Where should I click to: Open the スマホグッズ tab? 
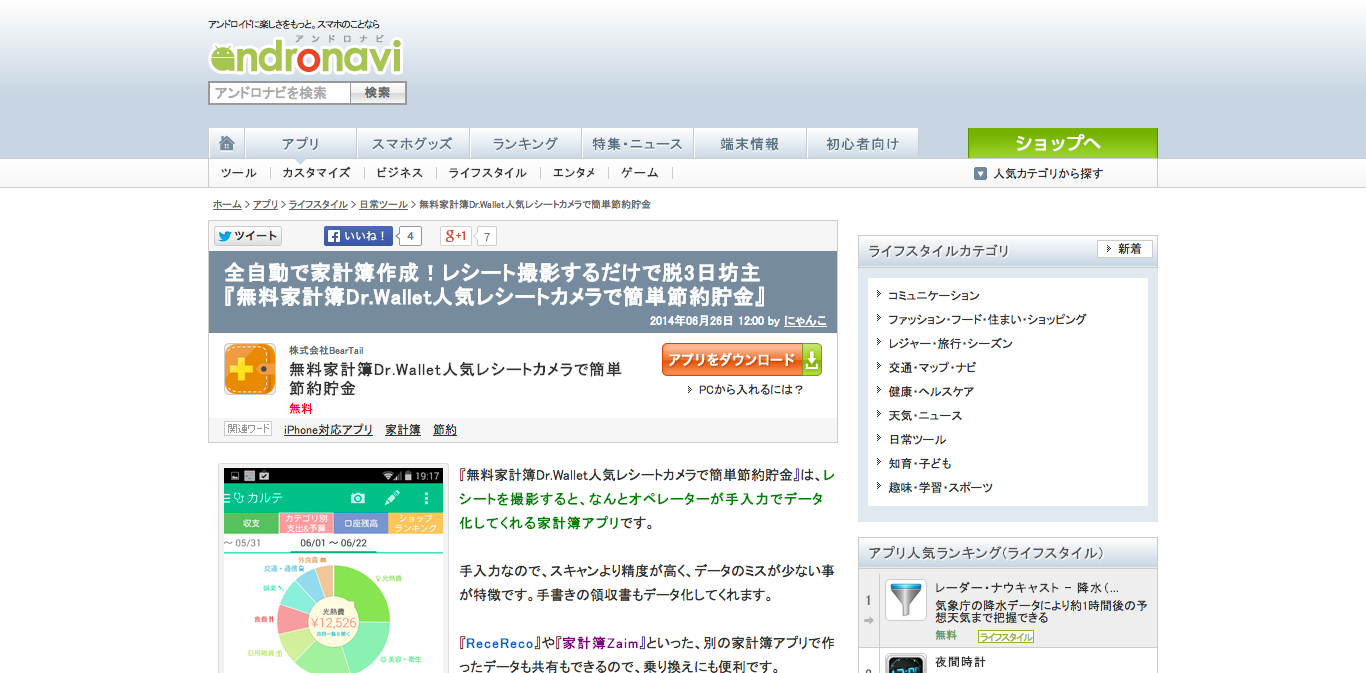click(412, 143)
